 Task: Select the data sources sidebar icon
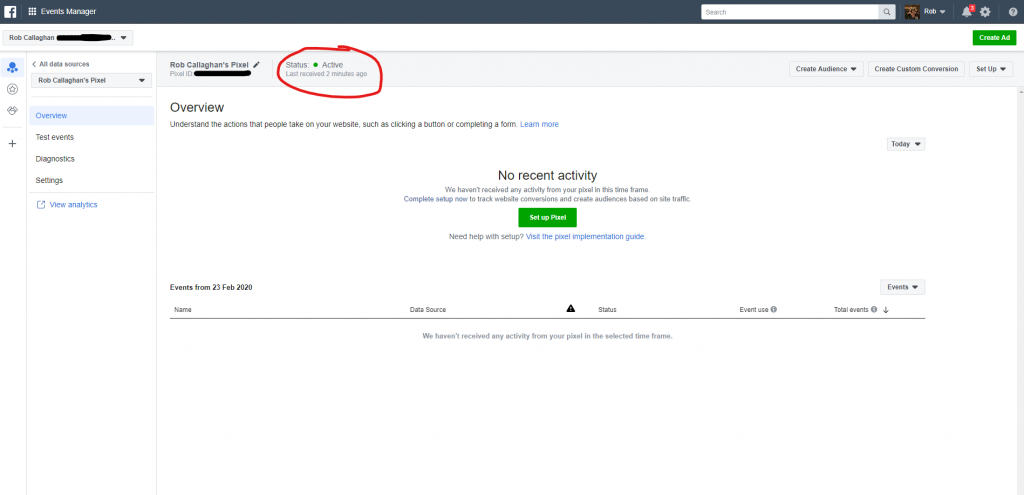tap(12, 67)
